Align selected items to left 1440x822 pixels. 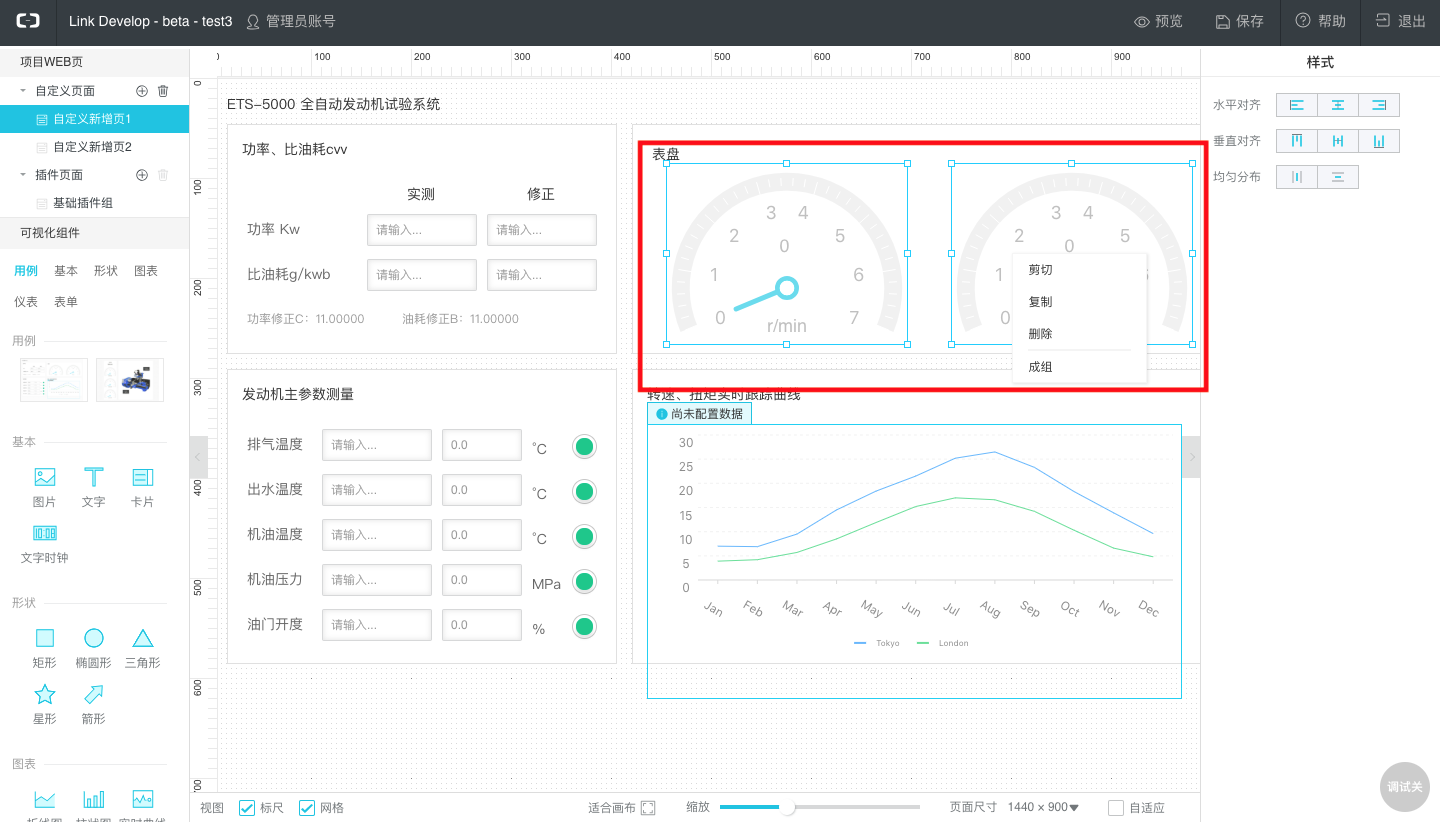point(1297,105)
